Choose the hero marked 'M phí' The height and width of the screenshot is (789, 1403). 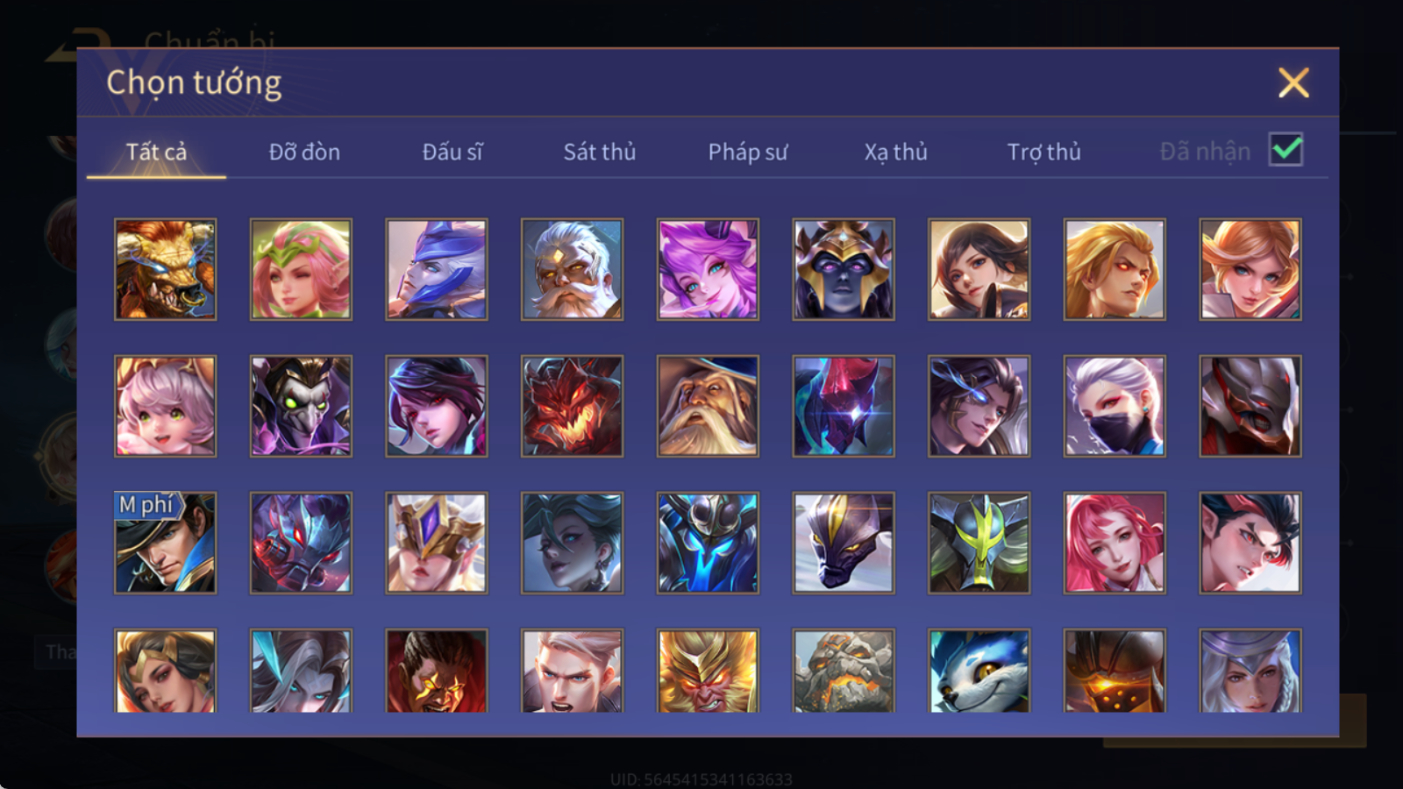[165, 543]
